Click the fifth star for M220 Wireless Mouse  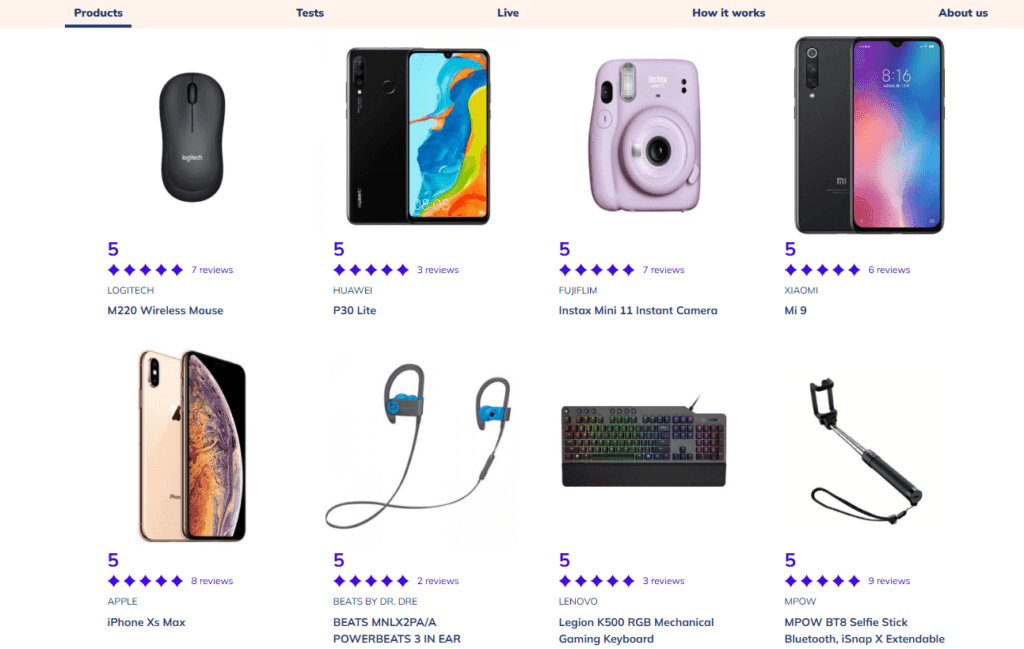tap(177, 269)
